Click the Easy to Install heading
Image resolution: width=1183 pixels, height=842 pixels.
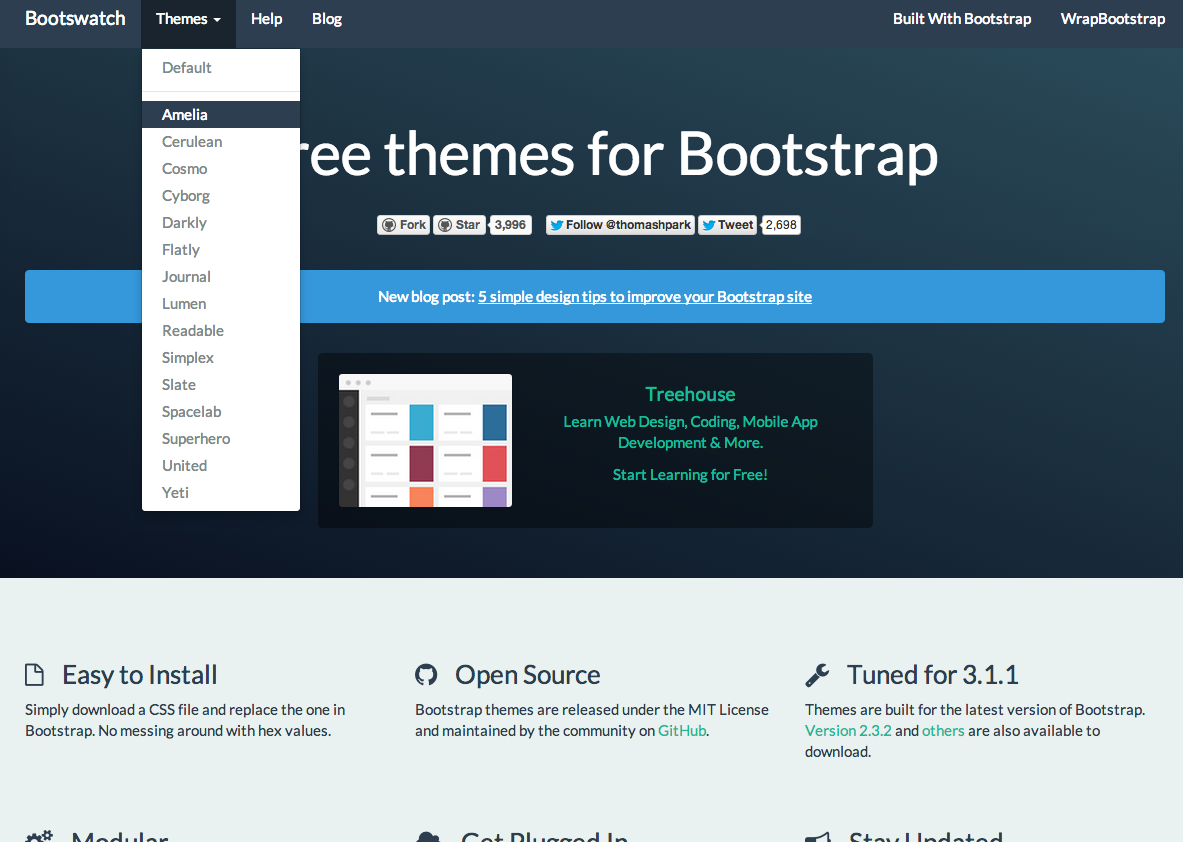pos(140,675)
